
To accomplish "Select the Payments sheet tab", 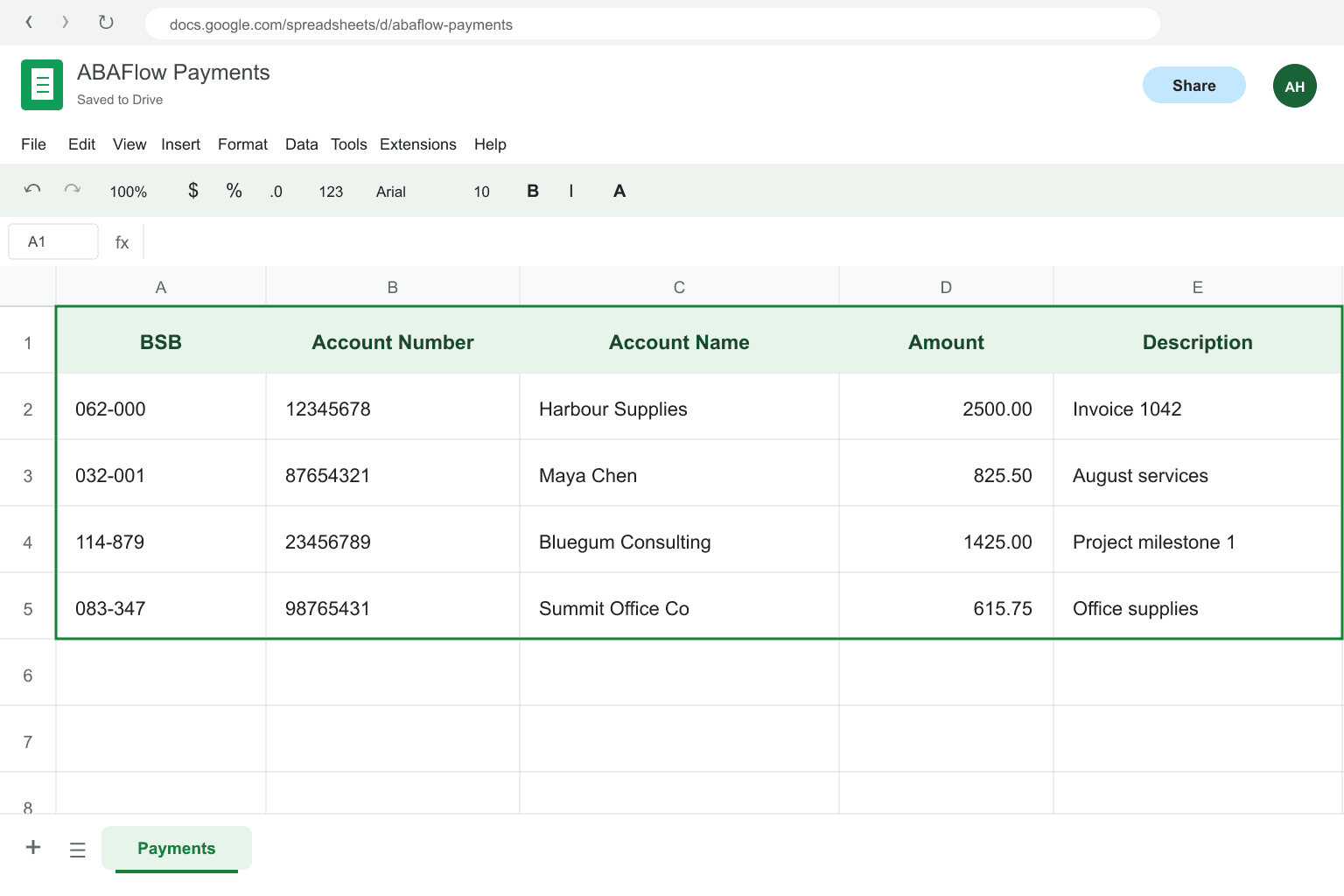I will (x=177, y=848).
